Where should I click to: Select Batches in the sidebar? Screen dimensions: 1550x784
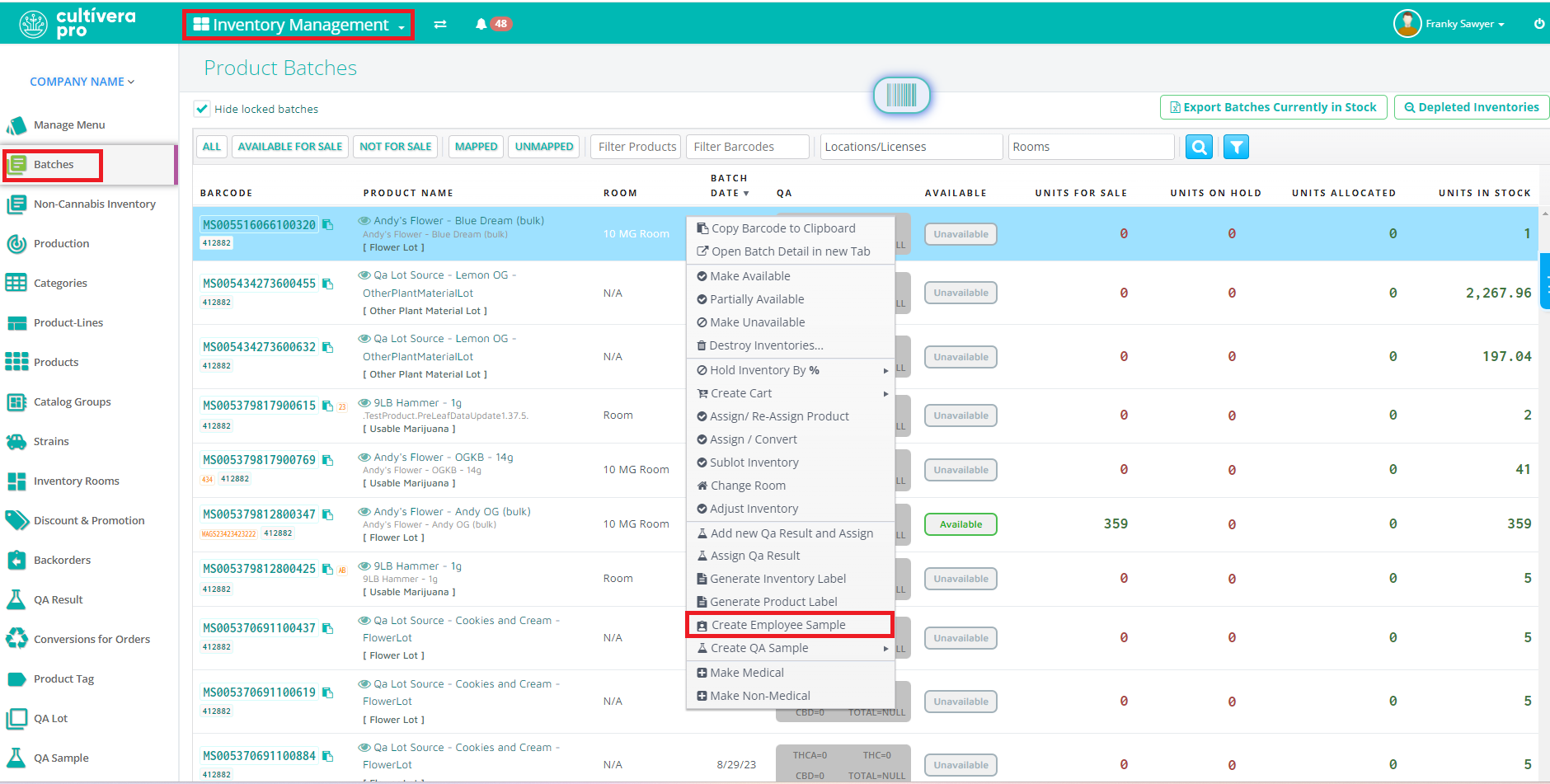point(53,165)
